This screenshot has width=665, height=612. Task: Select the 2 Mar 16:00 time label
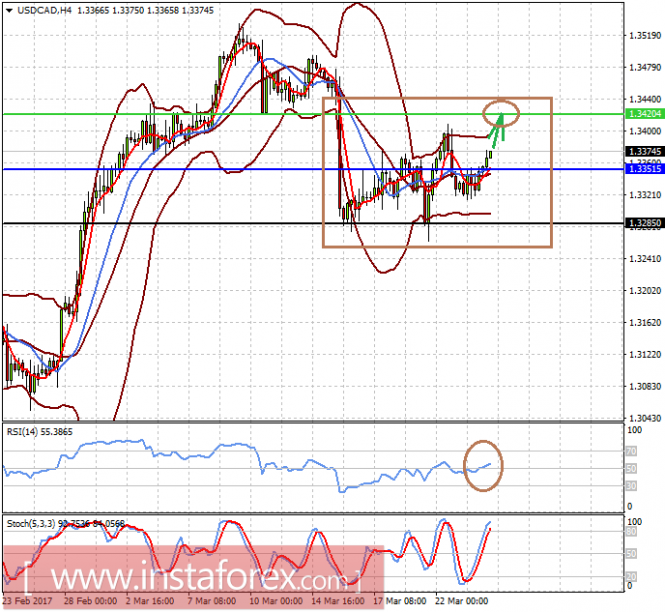coord(150,601)
